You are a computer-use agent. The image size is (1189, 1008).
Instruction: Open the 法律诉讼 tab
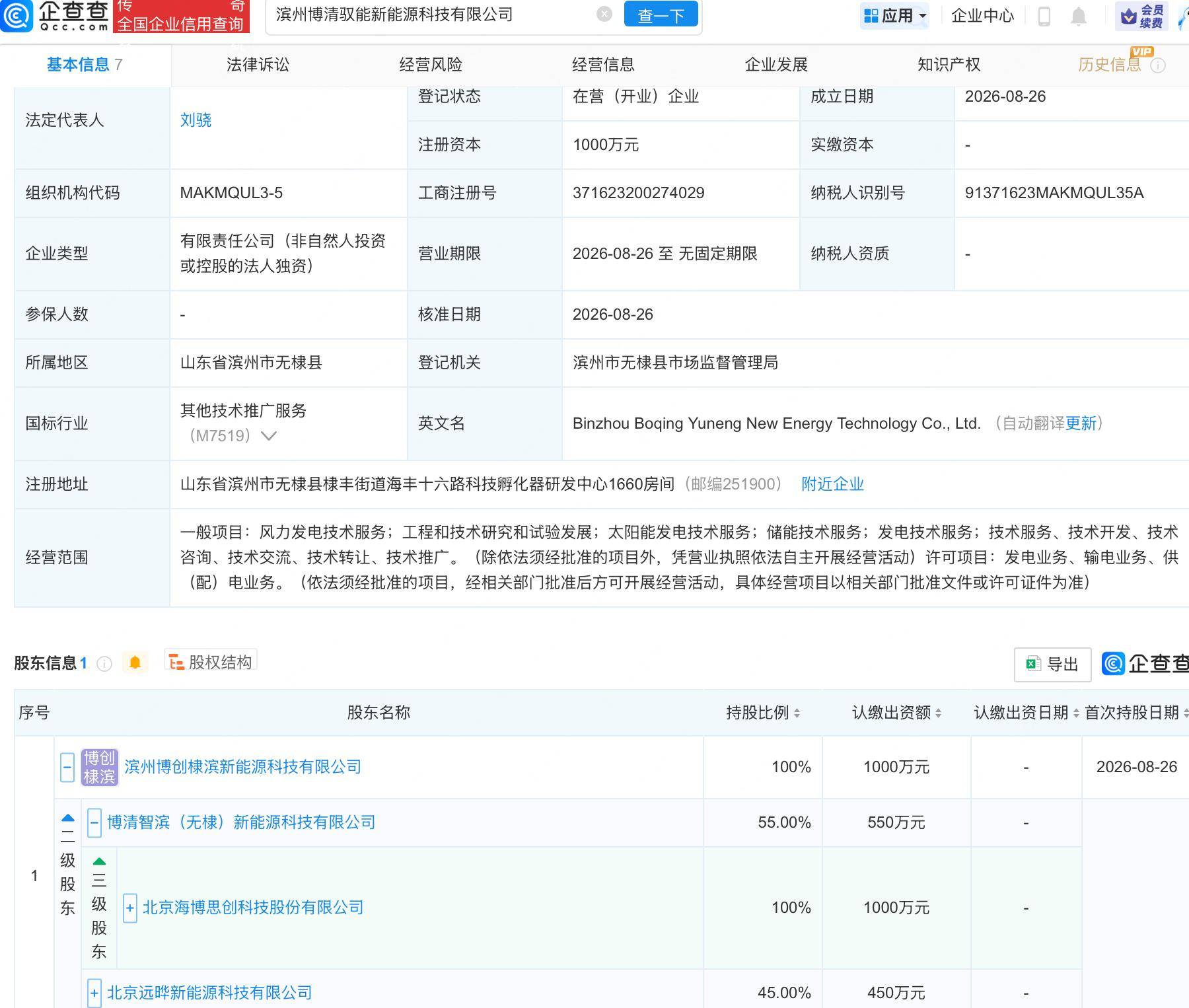pos(258,65)
